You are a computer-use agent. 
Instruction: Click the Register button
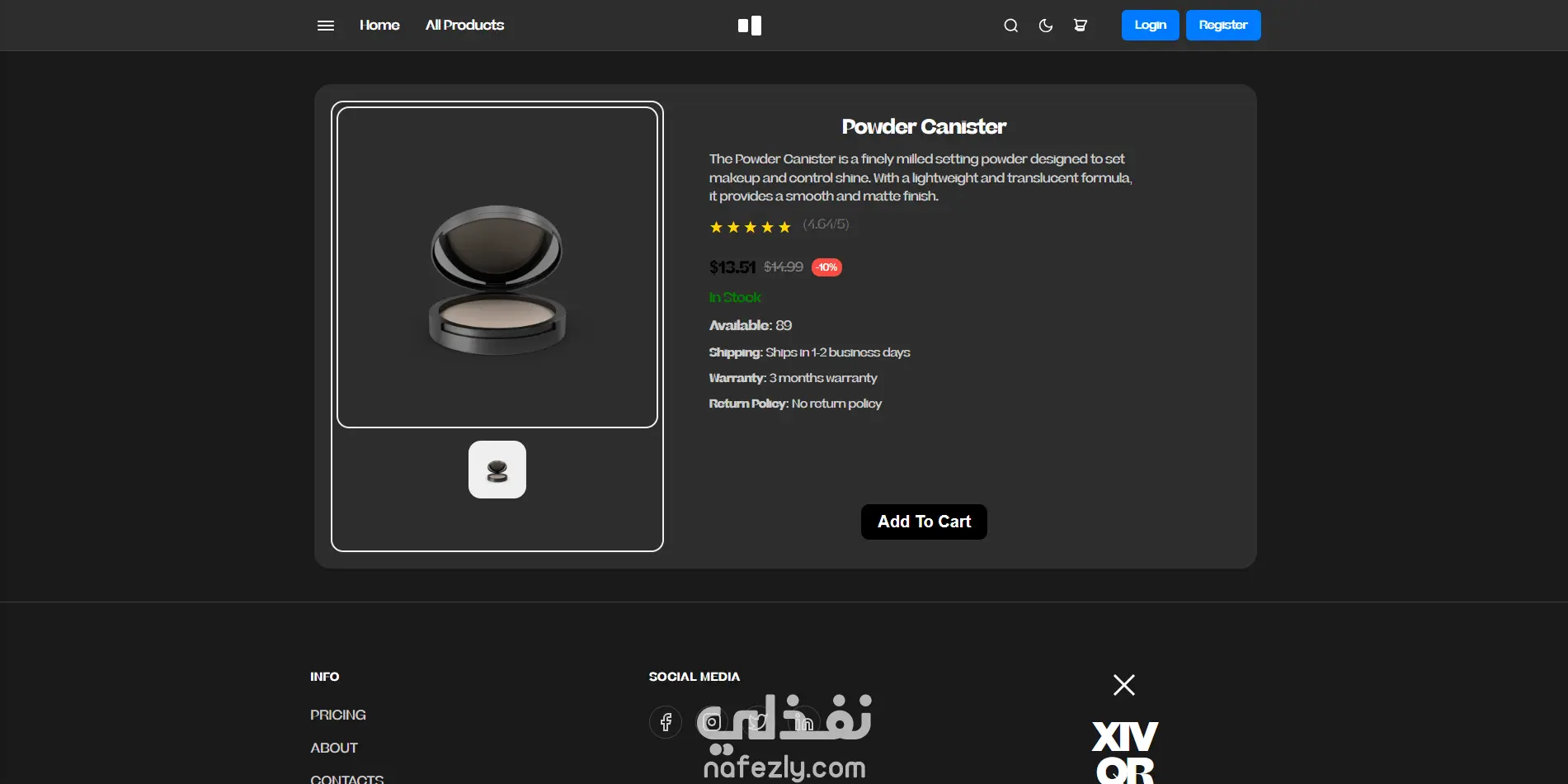1223,25
